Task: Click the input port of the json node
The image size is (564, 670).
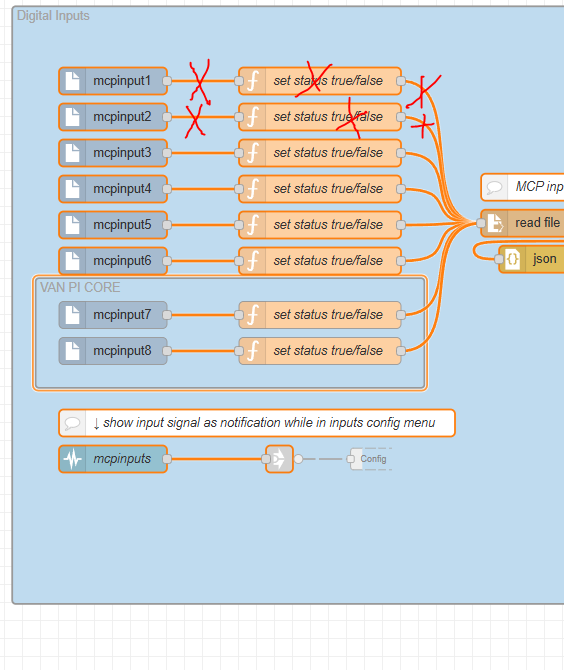Action: coord(499,259)
